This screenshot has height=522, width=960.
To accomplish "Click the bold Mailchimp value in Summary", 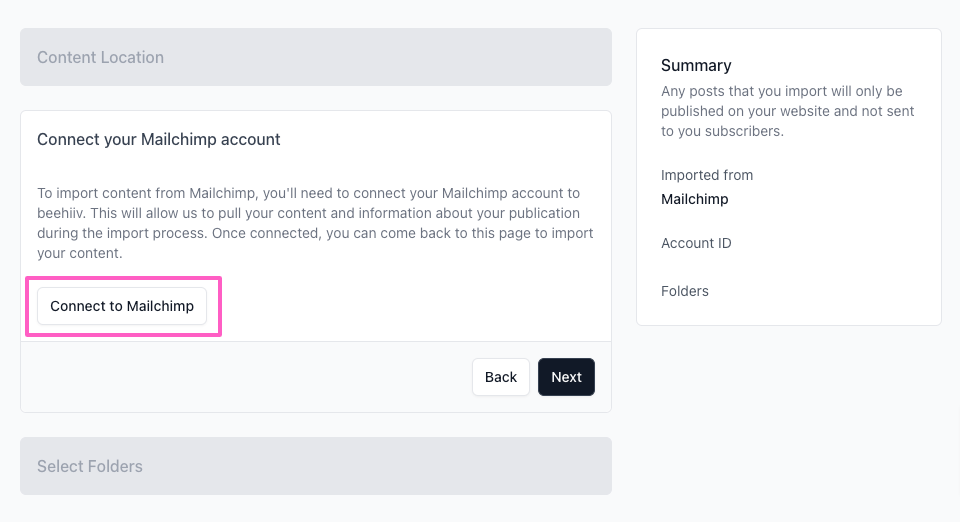I will [x=695, y=199].
